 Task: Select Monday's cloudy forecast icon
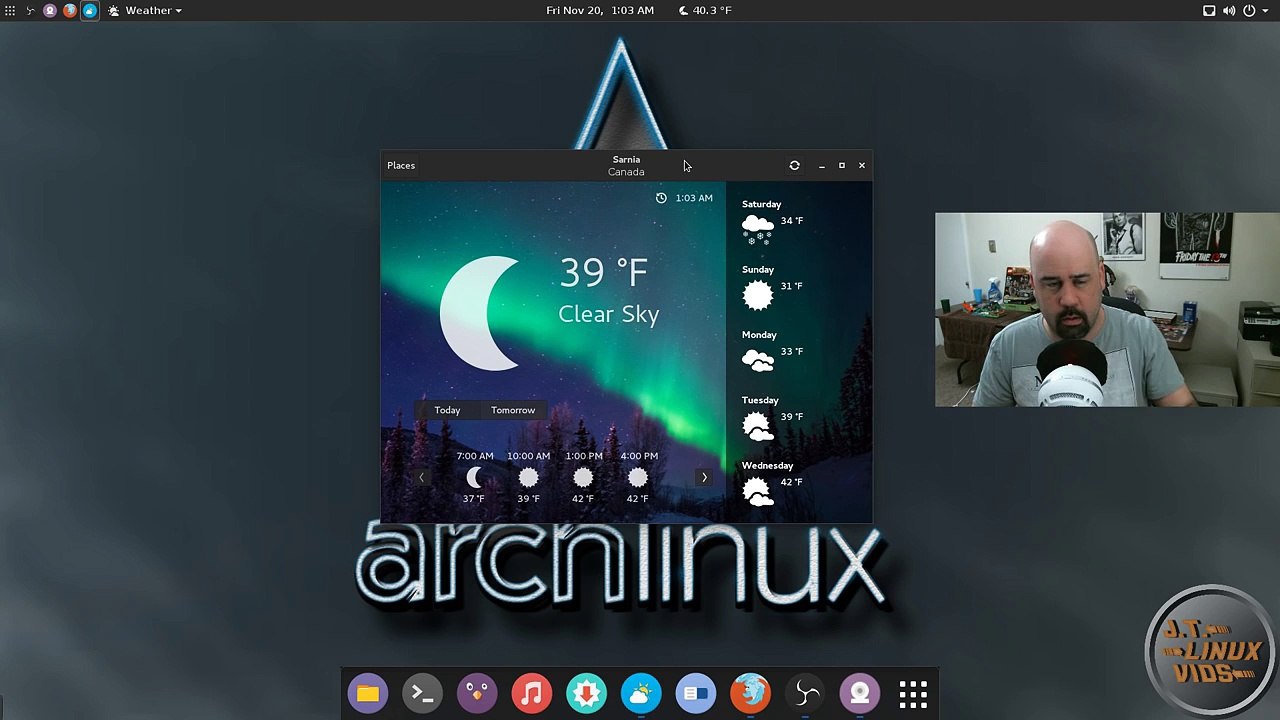758,359
